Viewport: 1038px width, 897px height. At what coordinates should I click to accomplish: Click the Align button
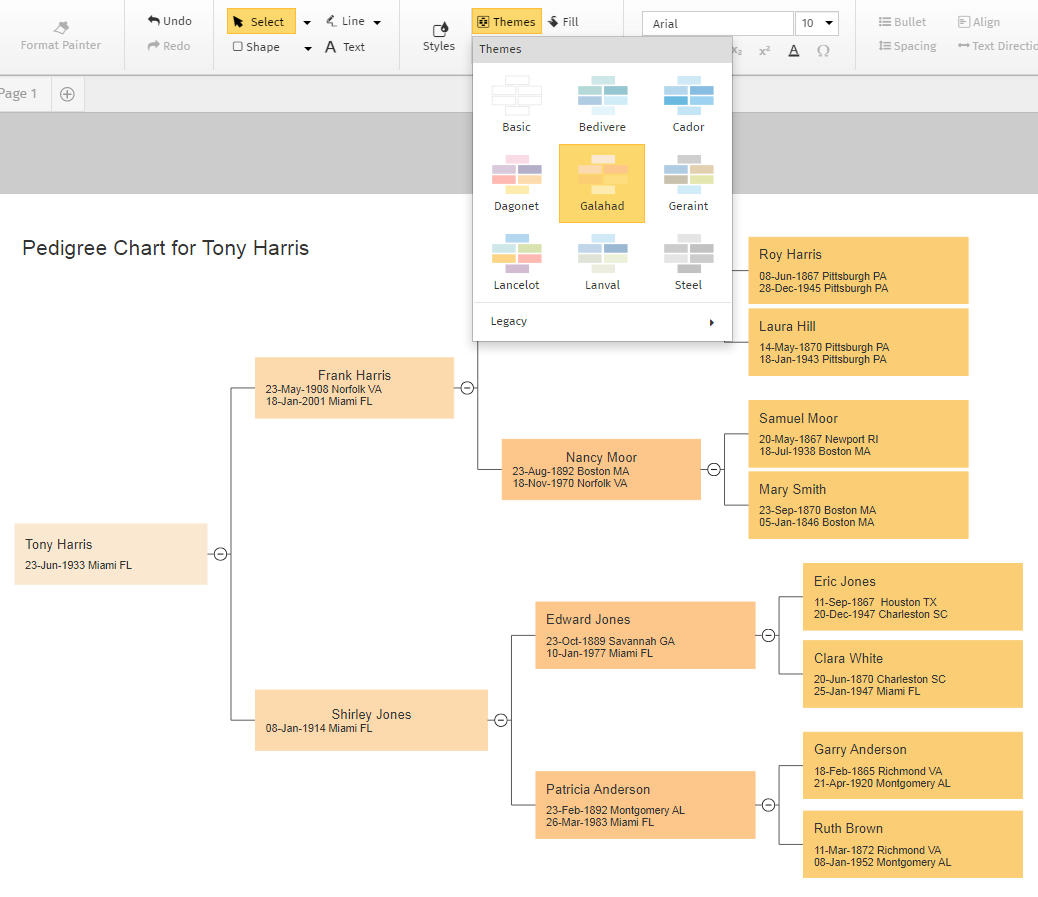[x=978, y=21]
